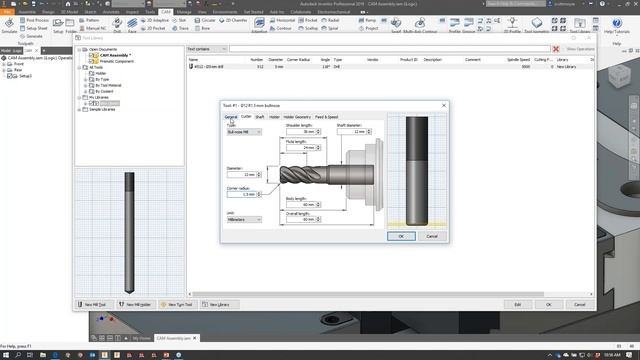640x360 pixels.
Task: Click the Drill operation icon
Action: pyautogui.click(x=117, y=25)
